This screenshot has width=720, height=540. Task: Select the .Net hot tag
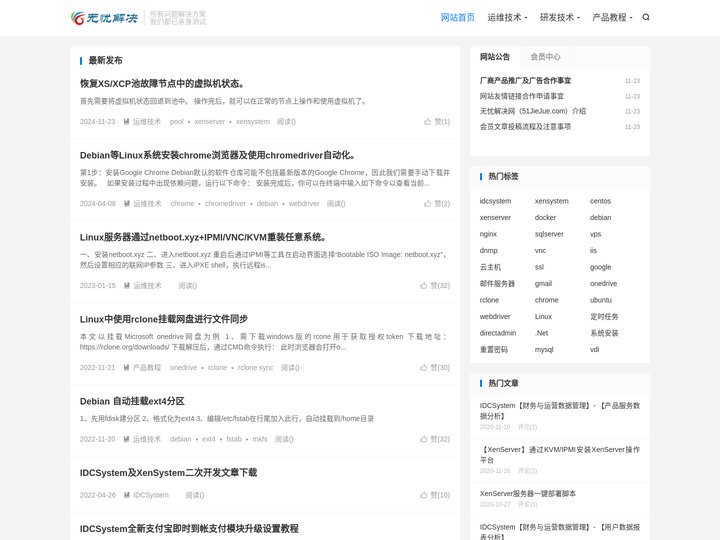(x=541, y=333)
